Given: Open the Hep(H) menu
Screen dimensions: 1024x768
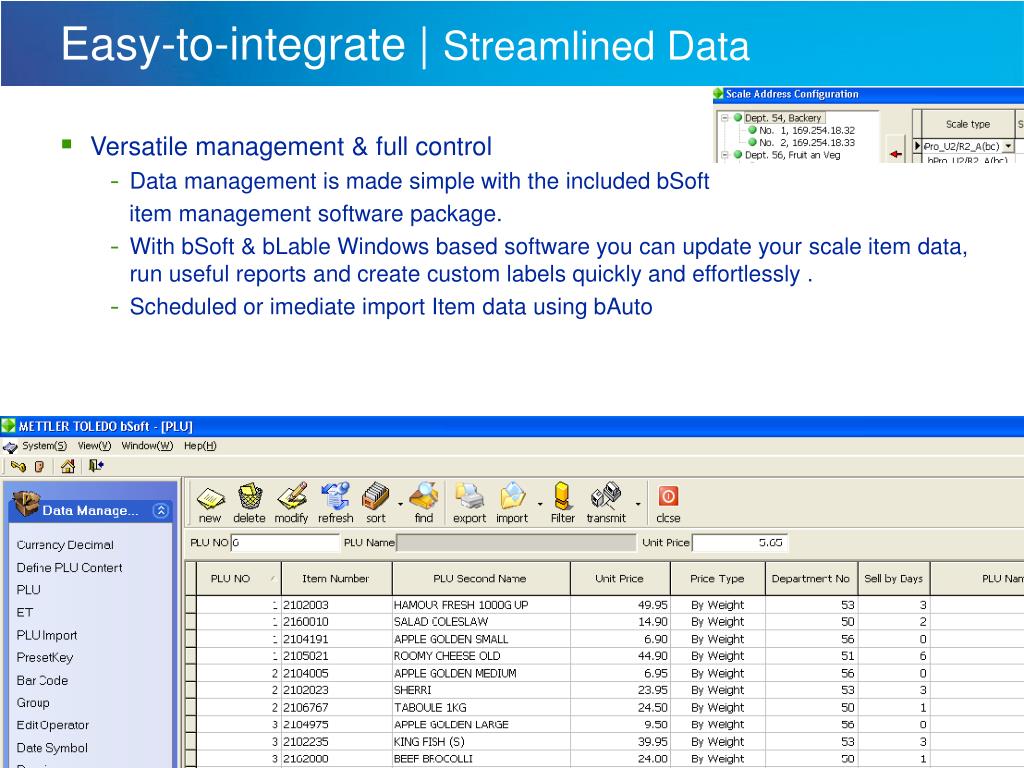Looking at the screenshot, I should coord(200,446).
